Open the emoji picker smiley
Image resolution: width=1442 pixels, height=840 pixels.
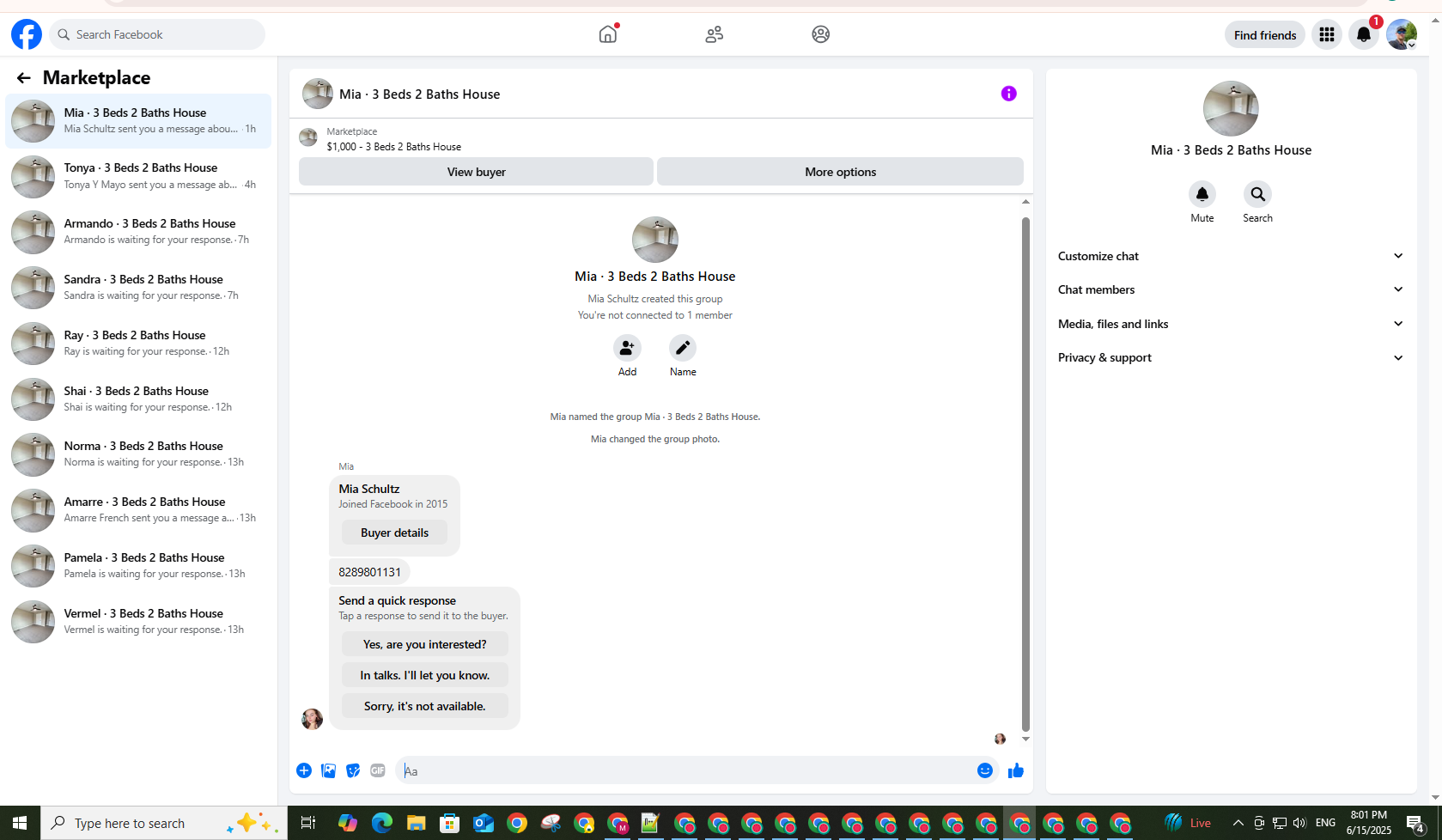coord(985,770)
